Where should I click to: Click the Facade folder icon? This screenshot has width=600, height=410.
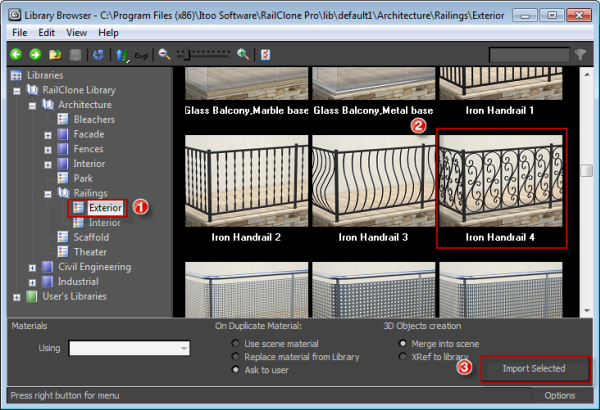63,134
